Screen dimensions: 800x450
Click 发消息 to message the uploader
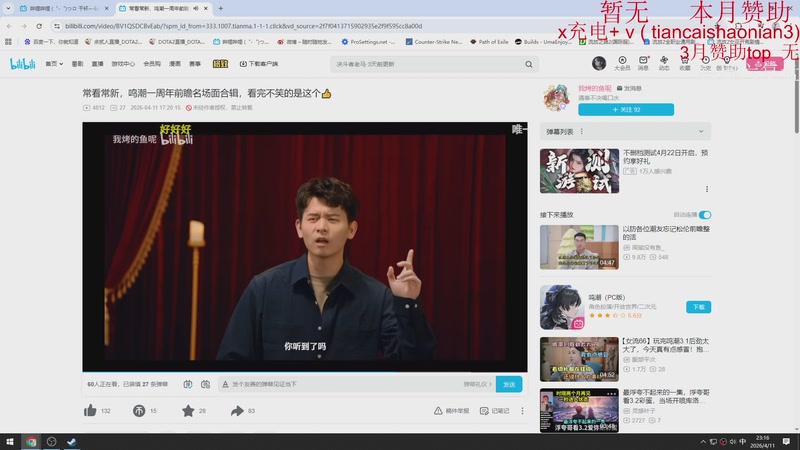pyautogui.click(x=629, y=88)
